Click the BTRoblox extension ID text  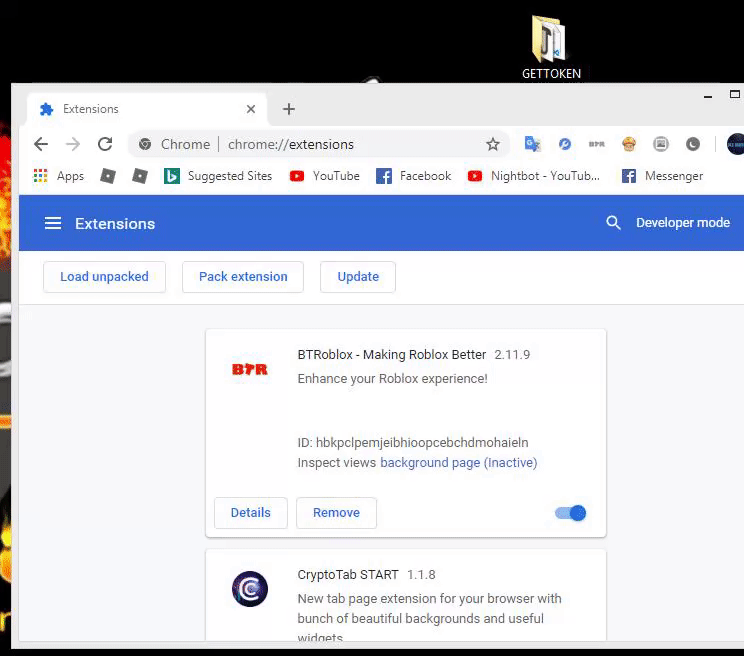413,443
